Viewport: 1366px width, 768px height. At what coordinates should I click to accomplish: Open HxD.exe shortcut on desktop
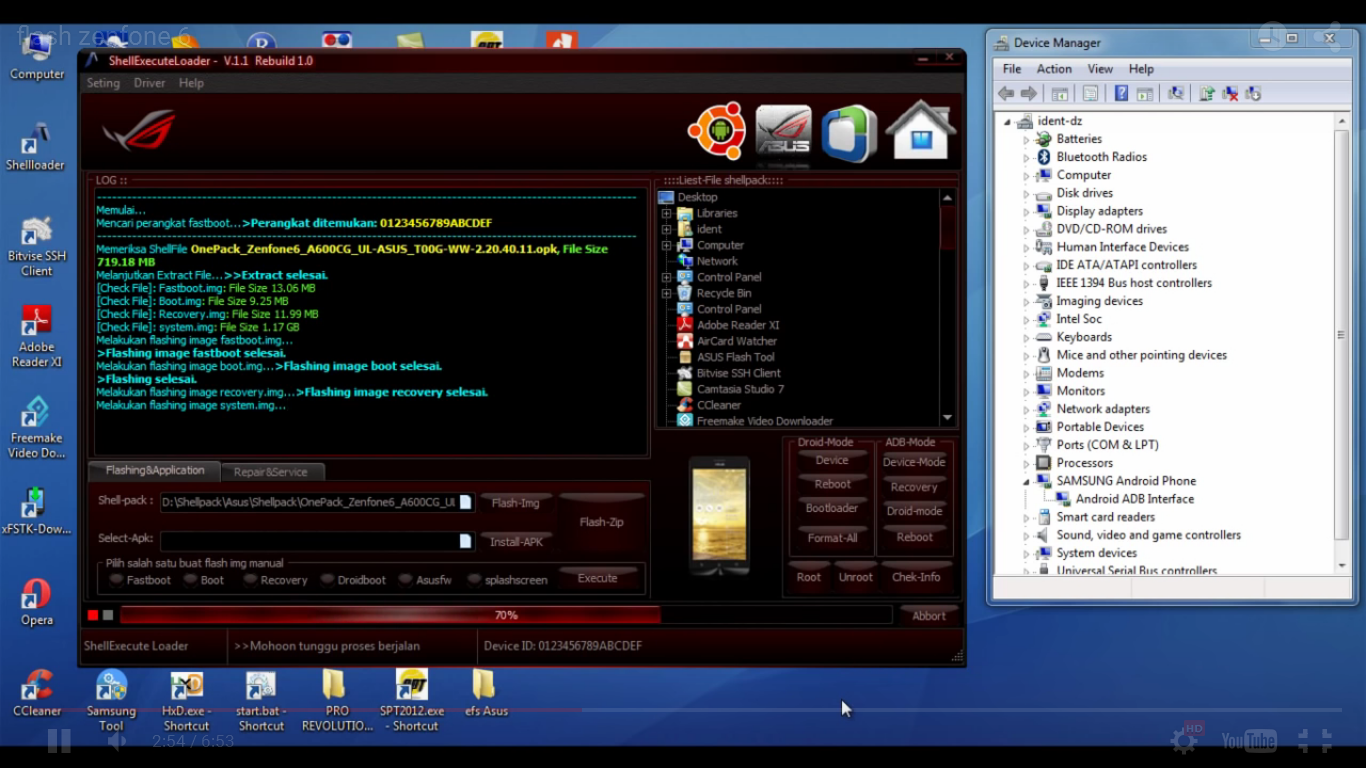click(186, 700)
